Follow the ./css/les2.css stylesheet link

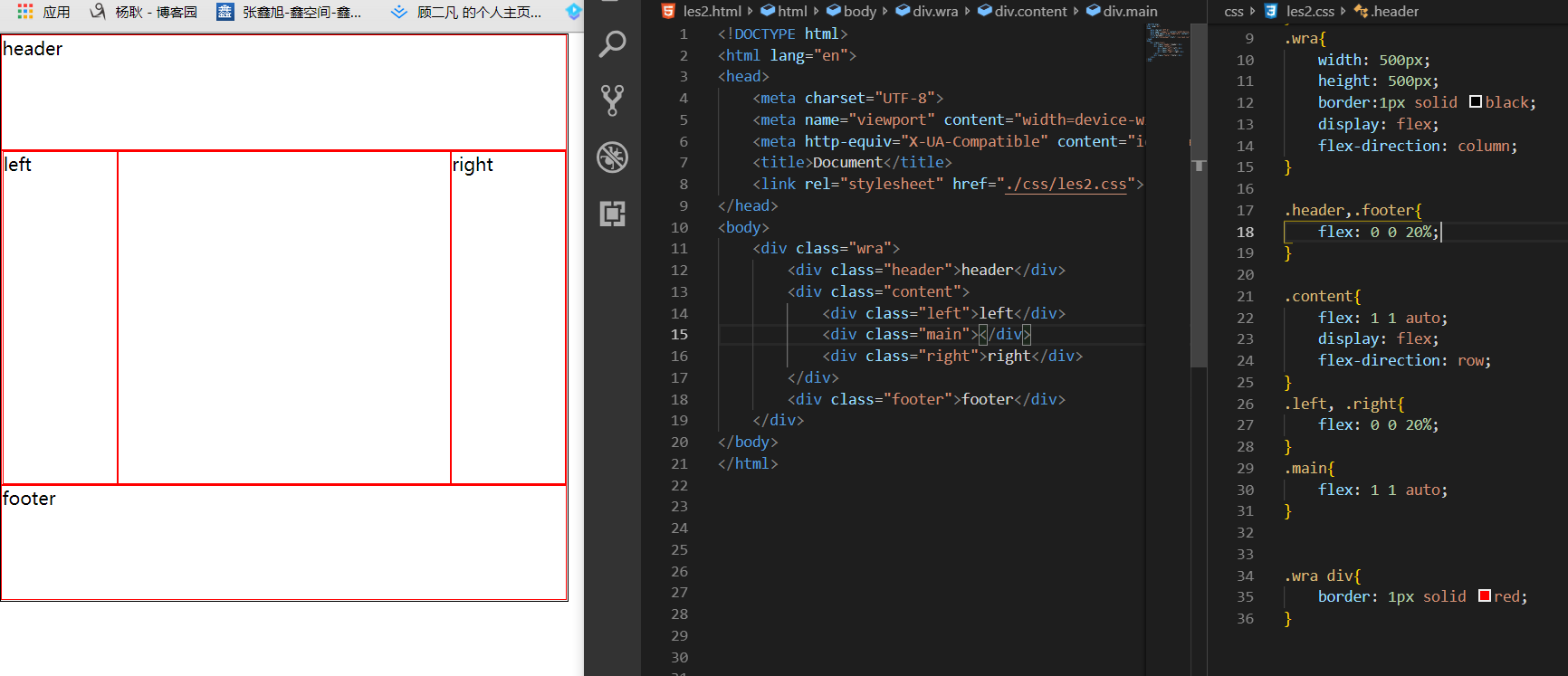[x=1066, y=185]
